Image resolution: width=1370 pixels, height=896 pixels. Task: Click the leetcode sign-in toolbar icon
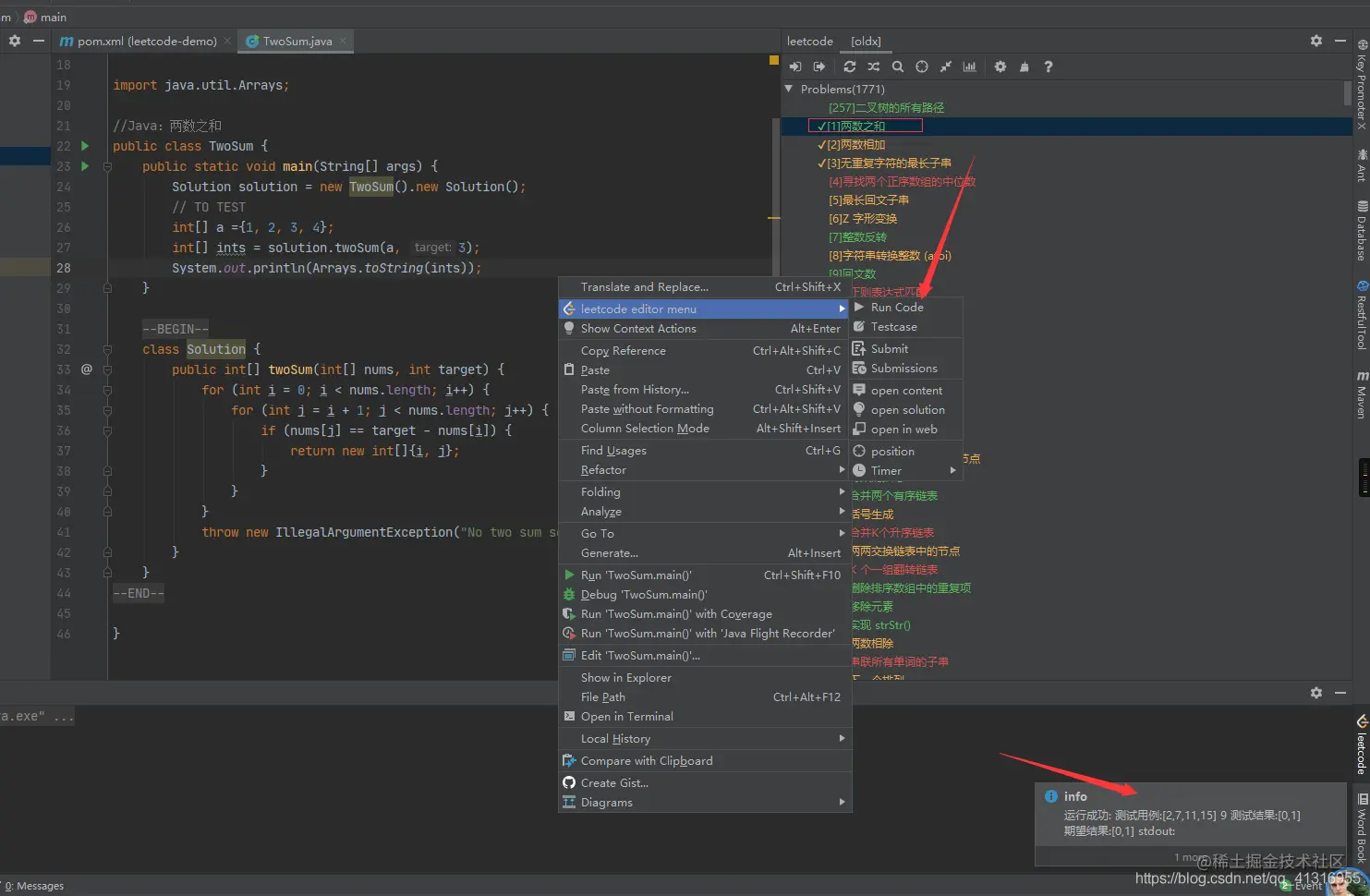click(795, 67)
